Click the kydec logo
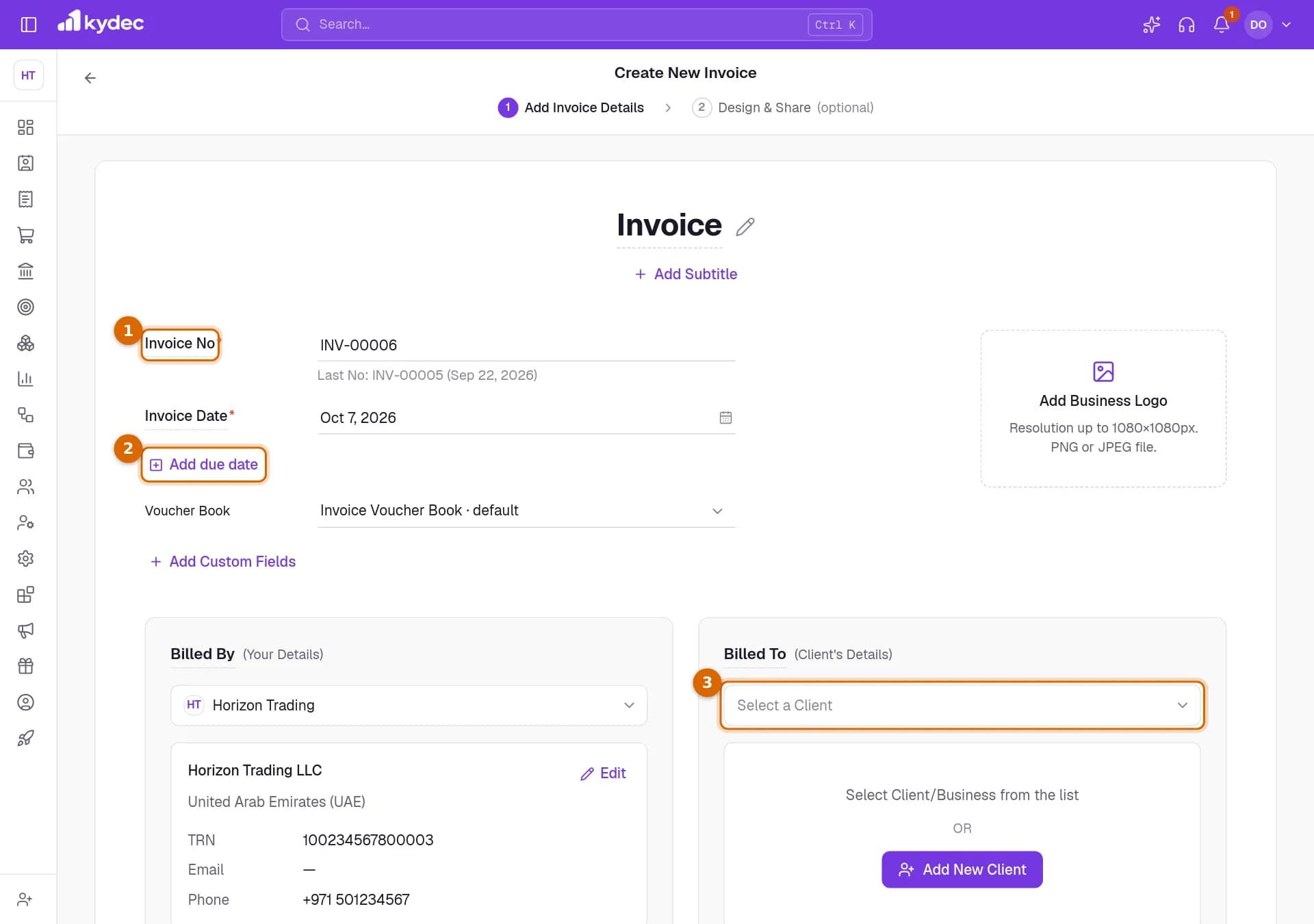Viewport: 1314px width, 924px height. [x=101, y=23]
